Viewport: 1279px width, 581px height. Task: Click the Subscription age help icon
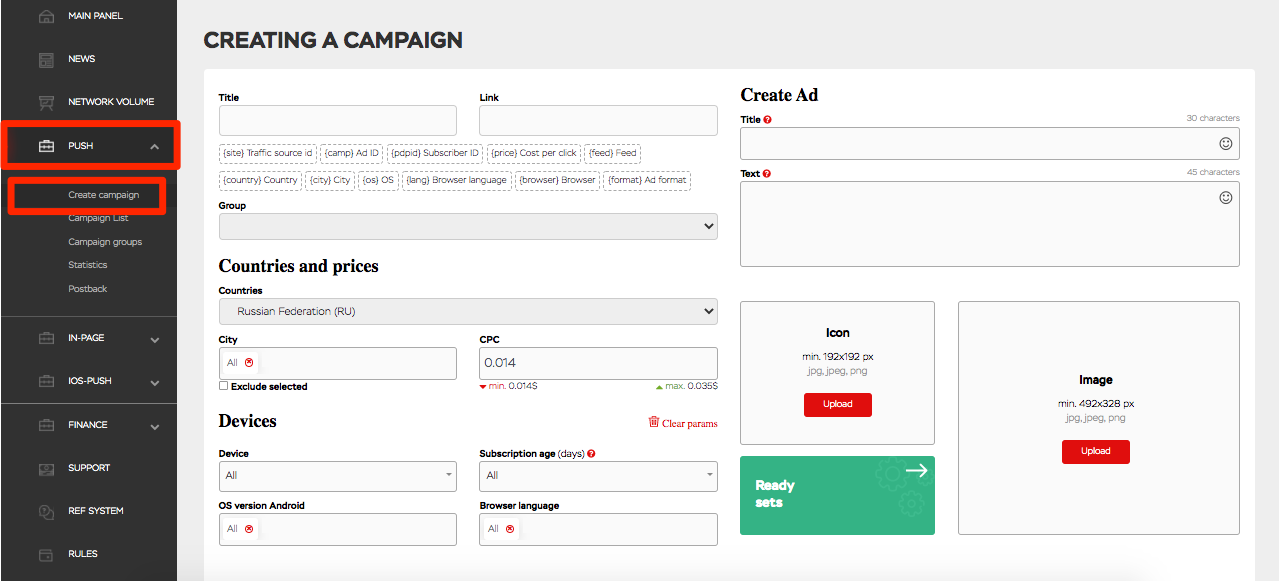(592, 454)
